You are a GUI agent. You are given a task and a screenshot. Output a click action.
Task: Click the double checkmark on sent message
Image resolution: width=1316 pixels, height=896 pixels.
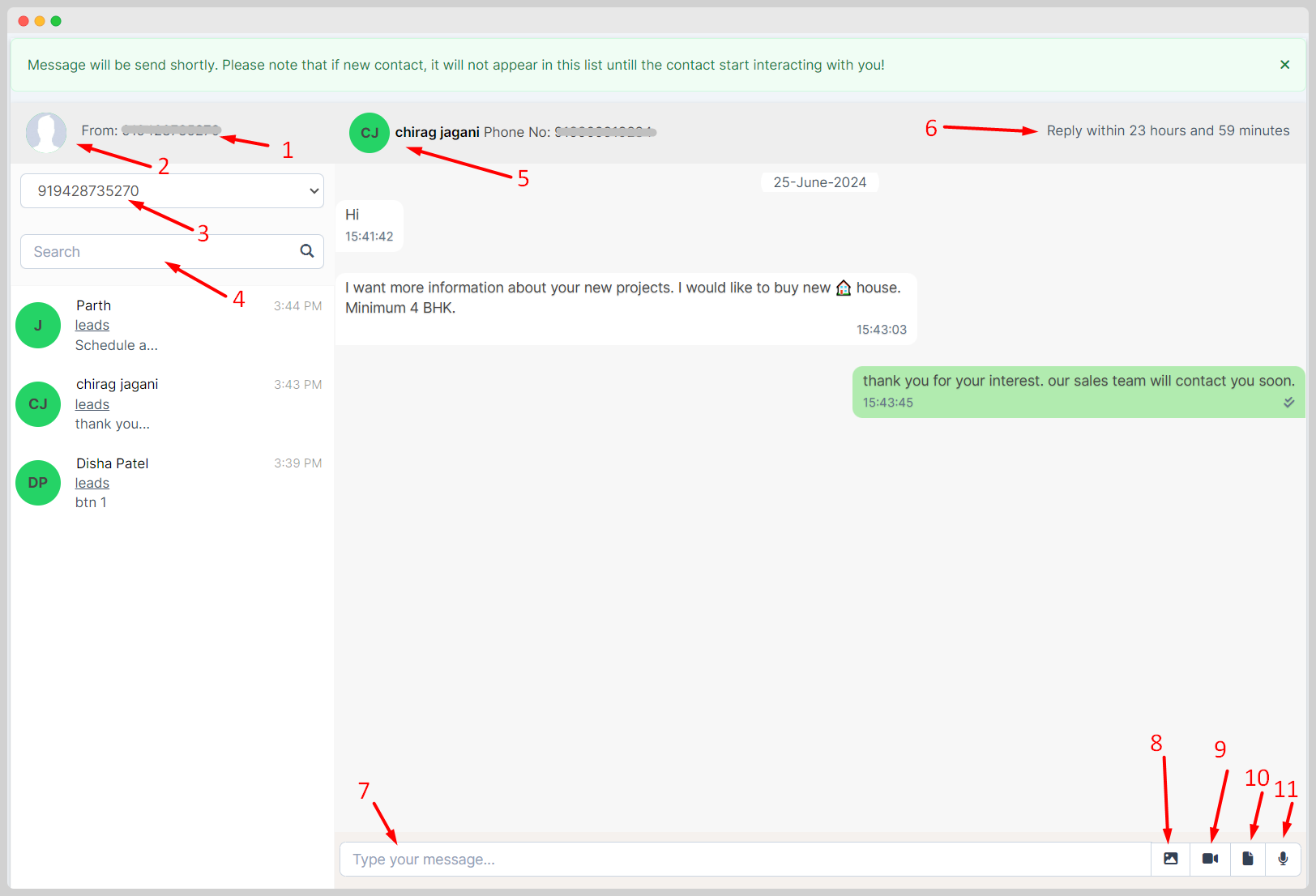(x=1289, y=402)
